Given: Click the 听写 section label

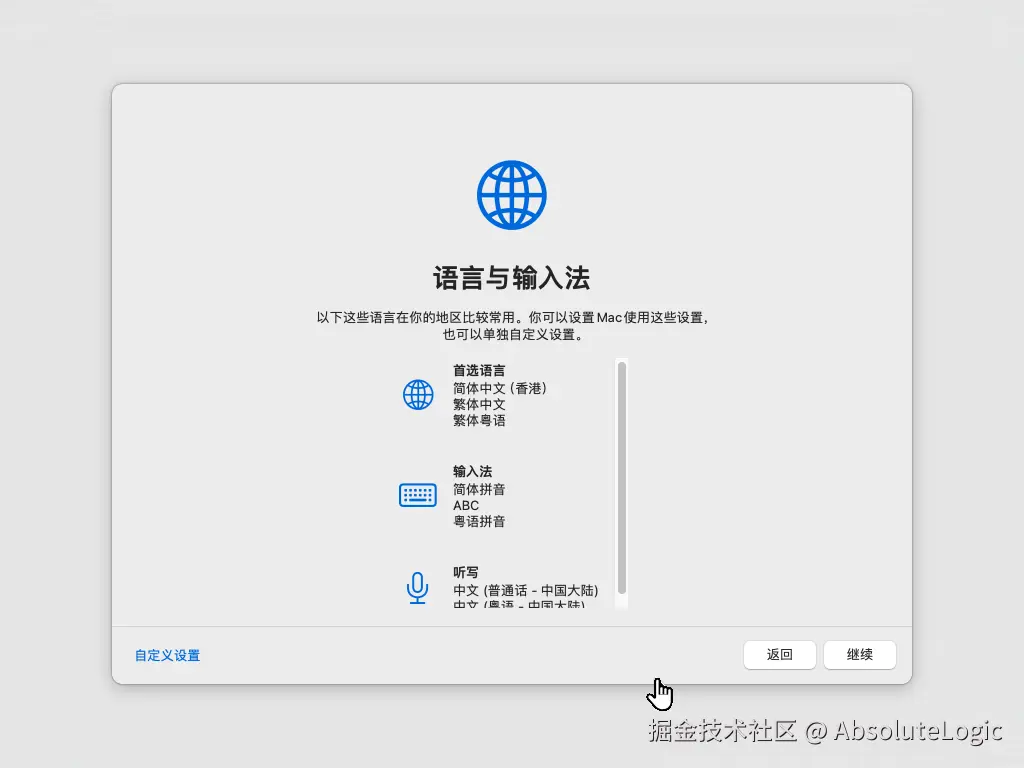Looking at the screenshot, I should pyautogui.click(x=466, y=572).
